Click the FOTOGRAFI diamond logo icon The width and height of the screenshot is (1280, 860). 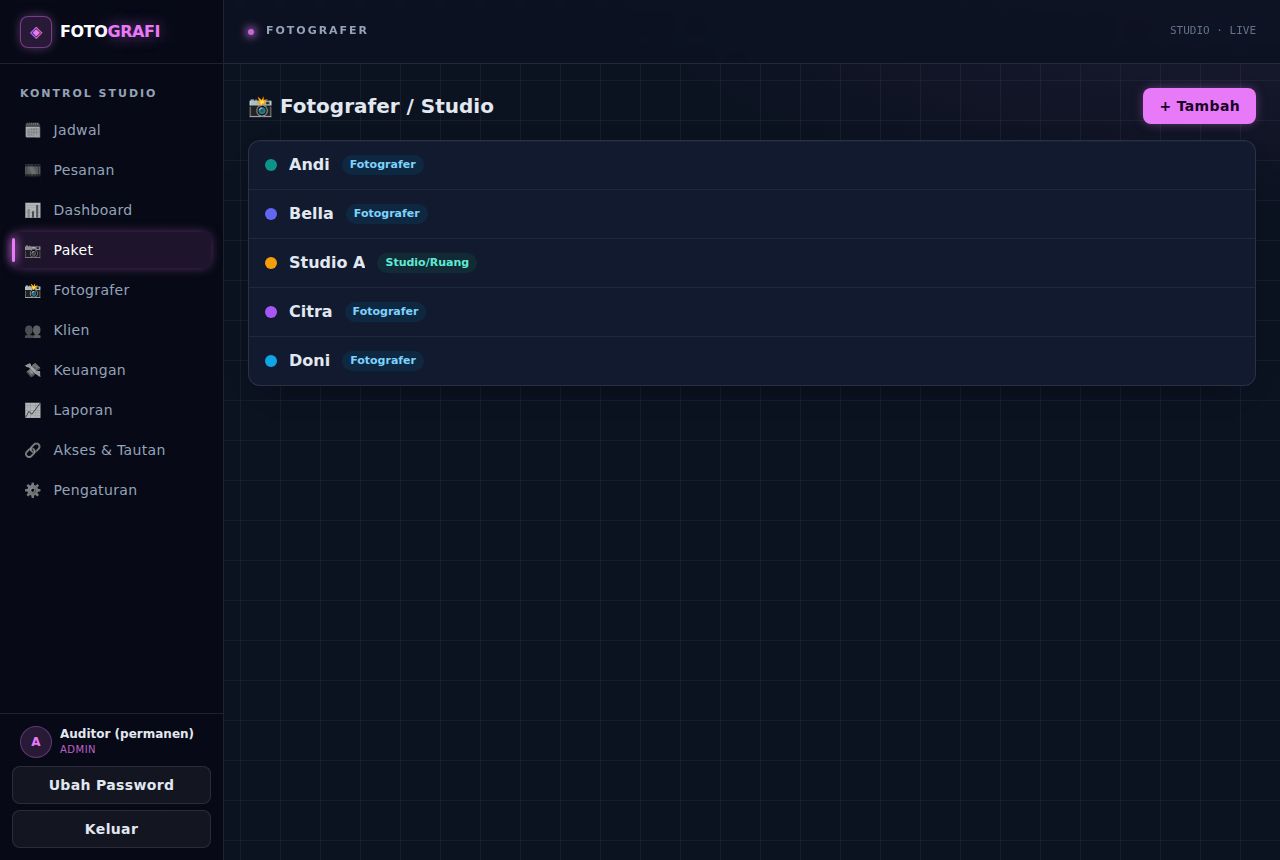click(x=36, y=32)
